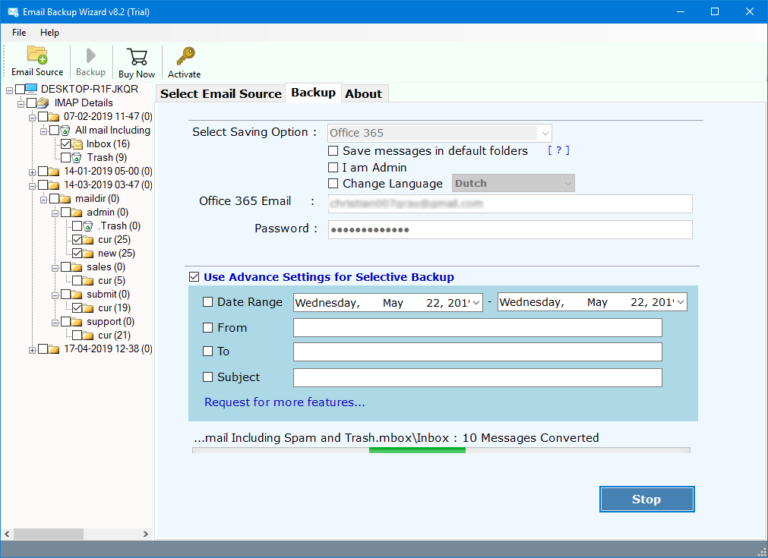Viewport: 768px width, 558px height.
Task: Open the File menu
Action: click(x=19, y=33)
